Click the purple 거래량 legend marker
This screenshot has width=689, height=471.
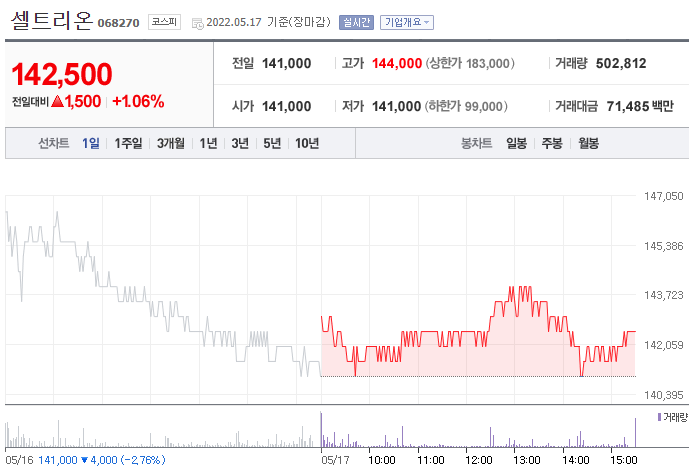coord(659,417)
